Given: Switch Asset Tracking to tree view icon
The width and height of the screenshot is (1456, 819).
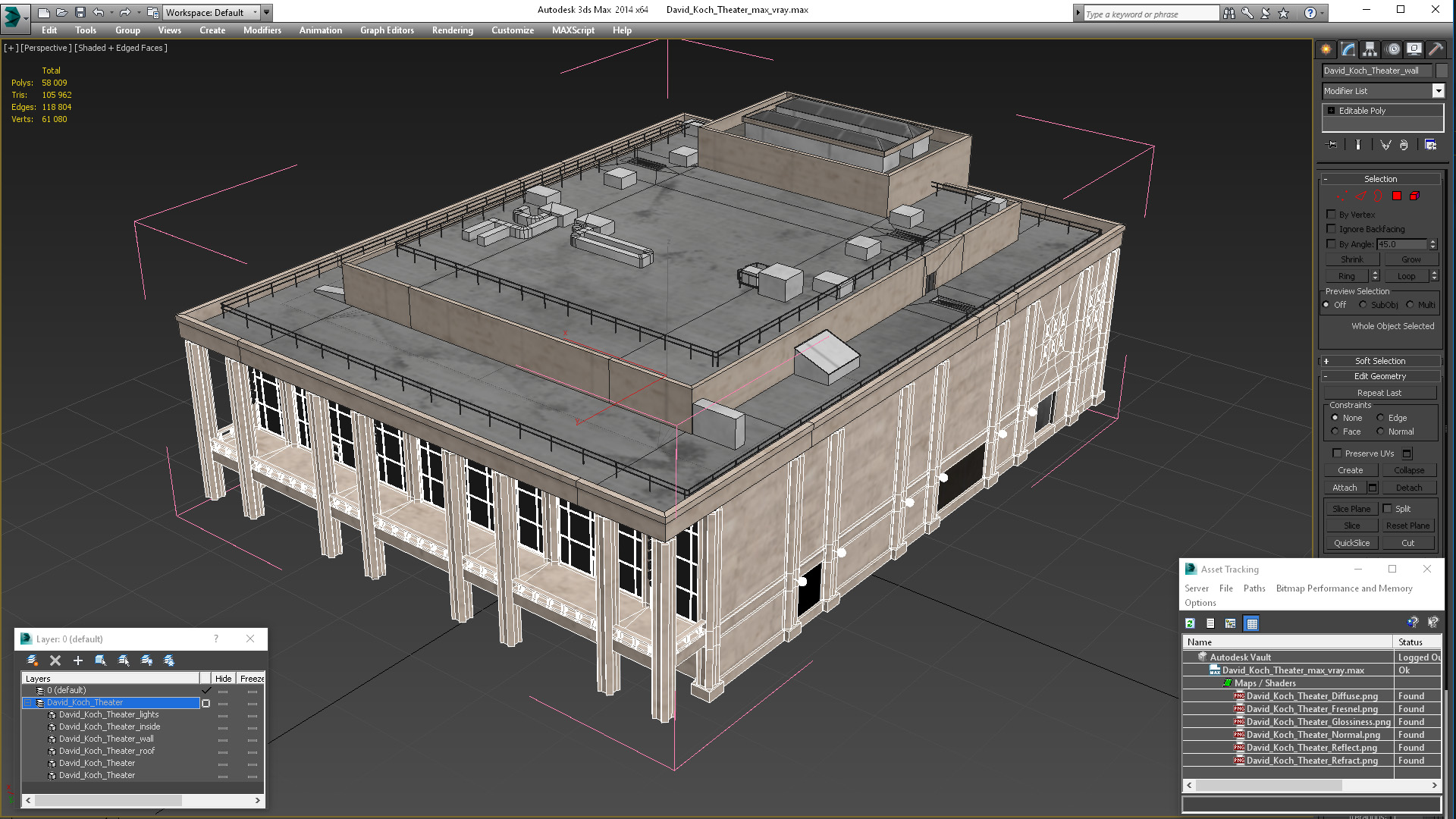Looking at the screenshot, I should click(1231, 623).
